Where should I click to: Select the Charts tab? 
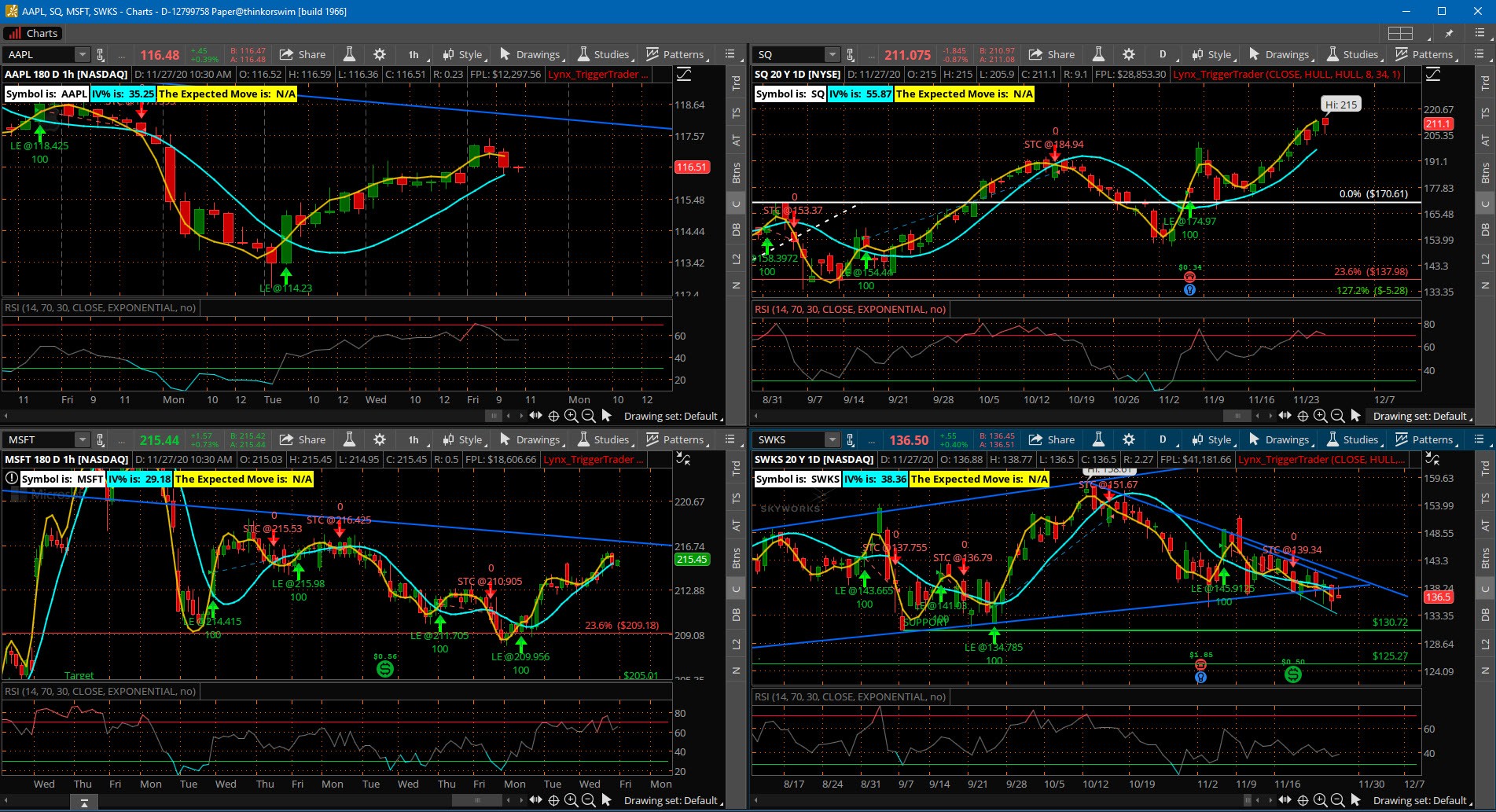tap(32, 33)
